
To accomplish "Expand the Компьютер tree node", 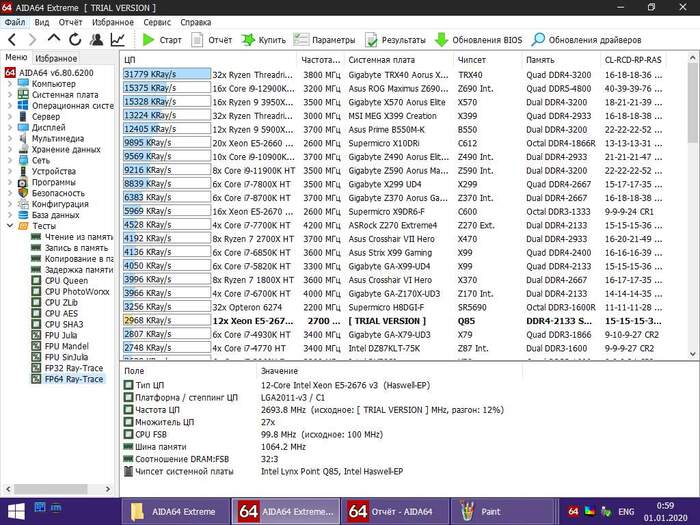I will [10, 84].
